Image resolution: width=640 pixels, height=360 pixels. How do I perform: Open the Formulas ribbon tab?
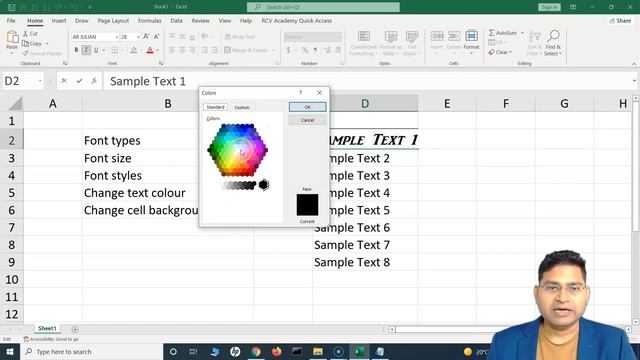click(x=149, y=20)
